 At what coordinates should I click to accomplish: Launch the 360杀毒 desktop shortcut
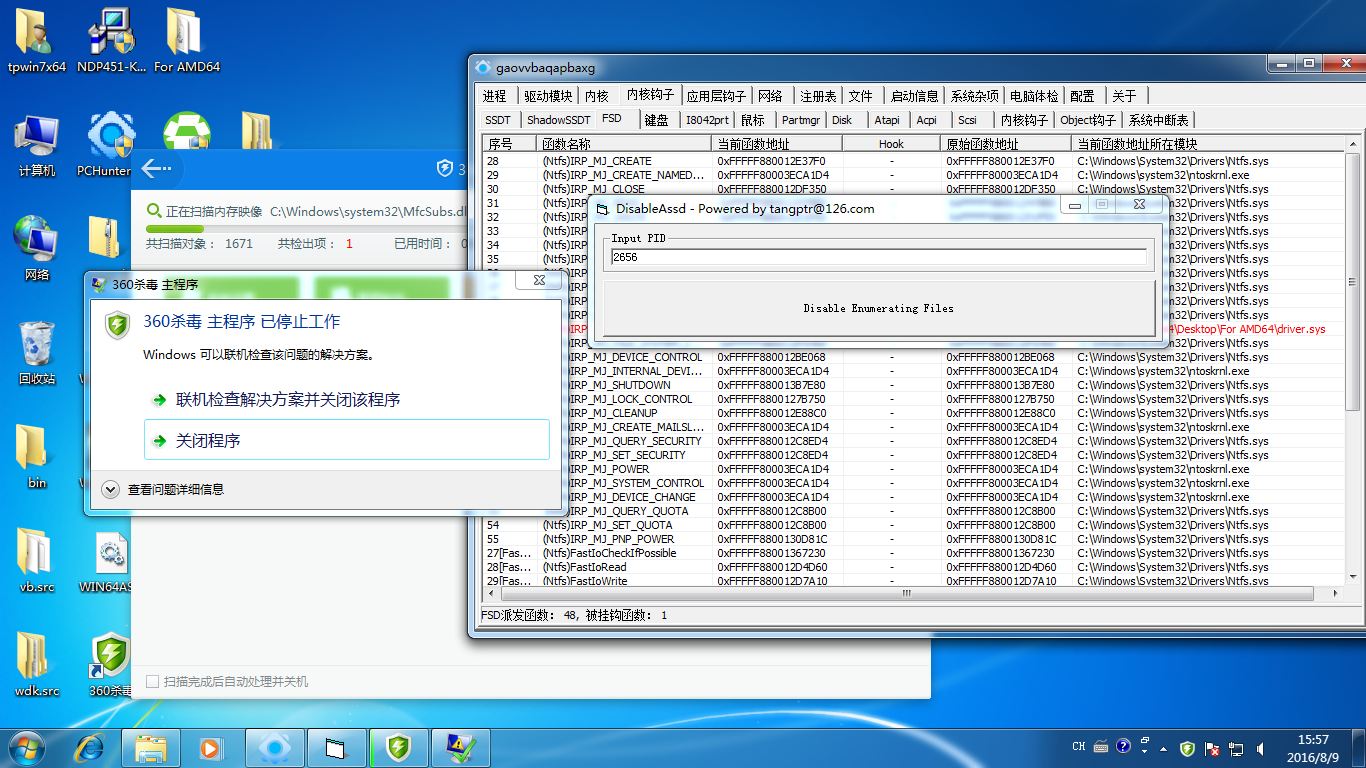(x=111, y=666)
